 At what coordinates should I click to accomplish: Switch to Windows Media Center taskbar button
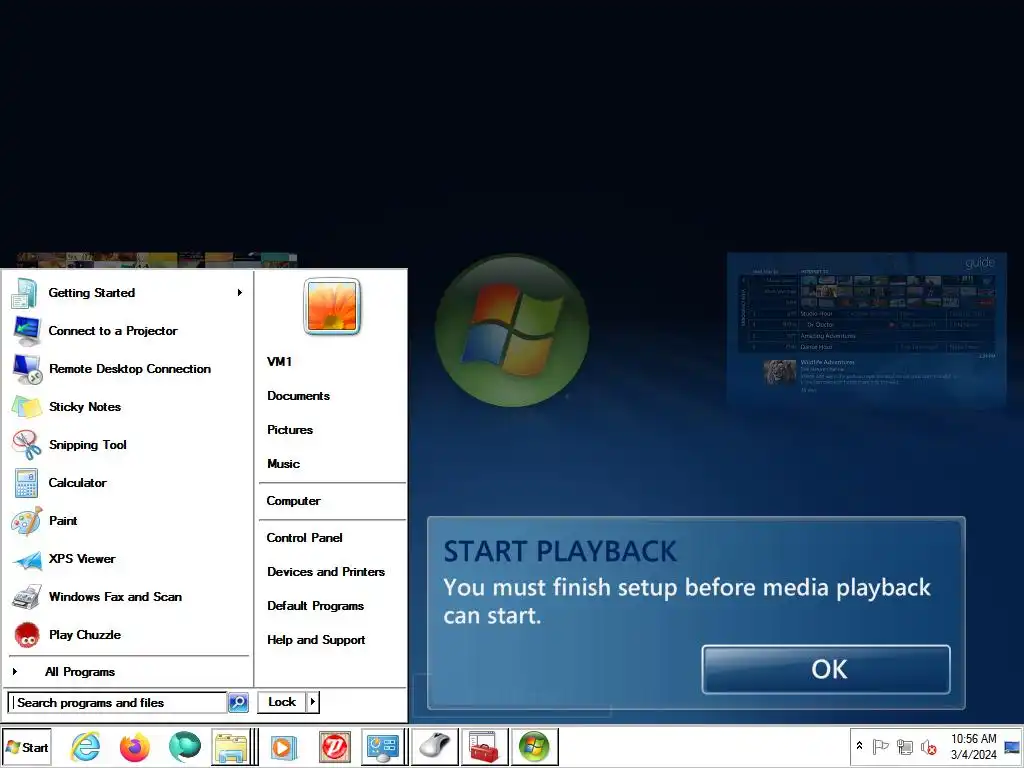coord(534,747)
